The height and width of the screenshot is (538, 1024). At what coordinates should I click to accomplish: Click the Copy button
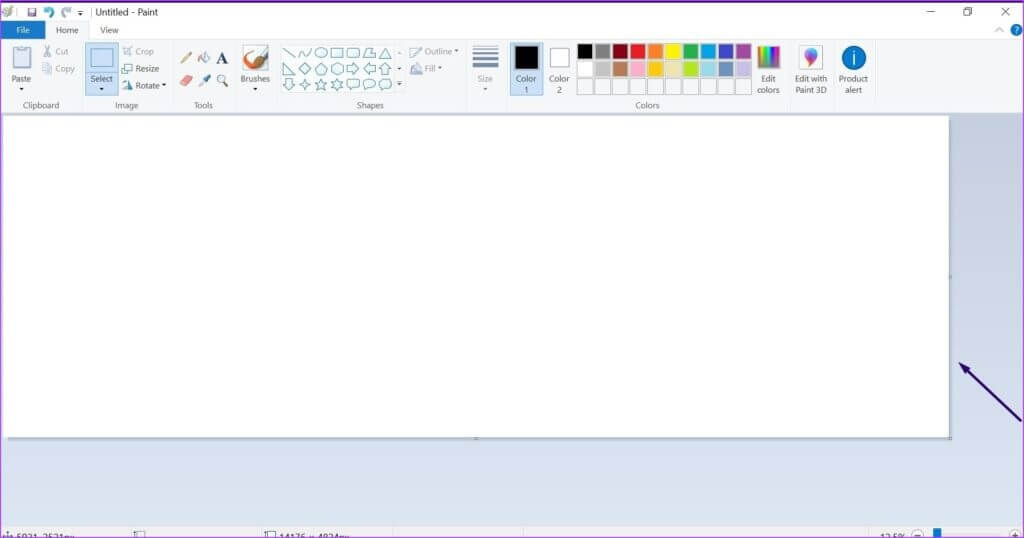pyautogui.click(x=58, y=69)
